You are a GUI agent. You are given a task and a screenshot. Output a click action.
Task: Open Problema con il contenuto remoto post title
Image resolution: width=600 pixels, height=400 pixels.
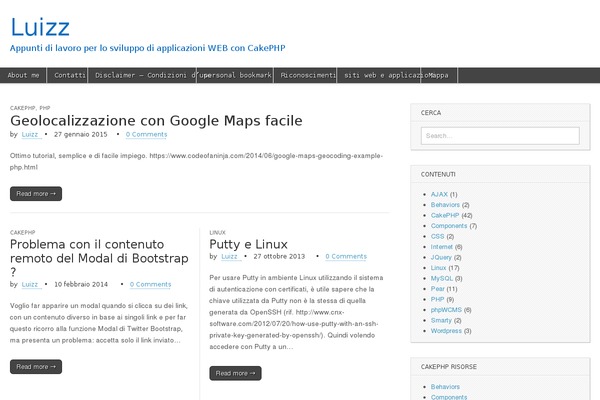pos(99,258)
